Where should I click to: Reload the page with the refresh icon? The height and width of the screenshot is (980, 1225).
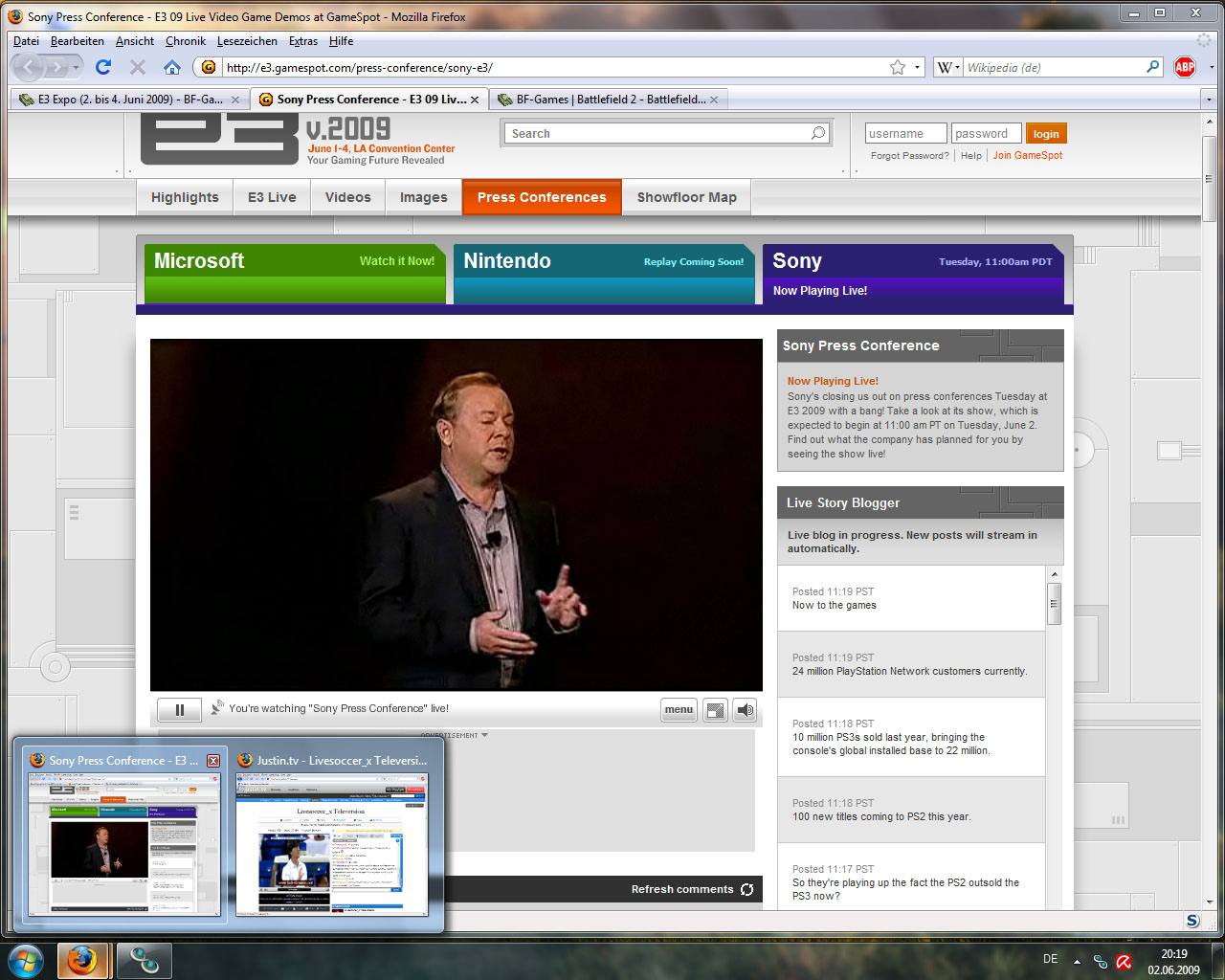103,67
